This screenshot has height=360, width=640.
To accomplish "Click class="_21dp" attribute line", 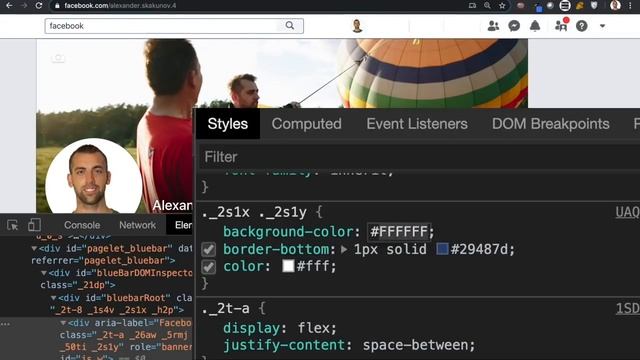I will [x=78, y=285].
